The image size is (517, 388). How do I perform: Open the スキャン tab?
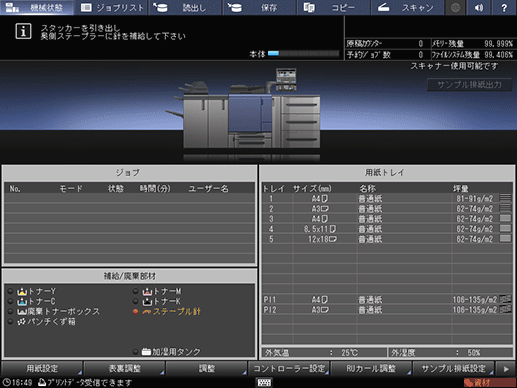(x=407, y=7)
